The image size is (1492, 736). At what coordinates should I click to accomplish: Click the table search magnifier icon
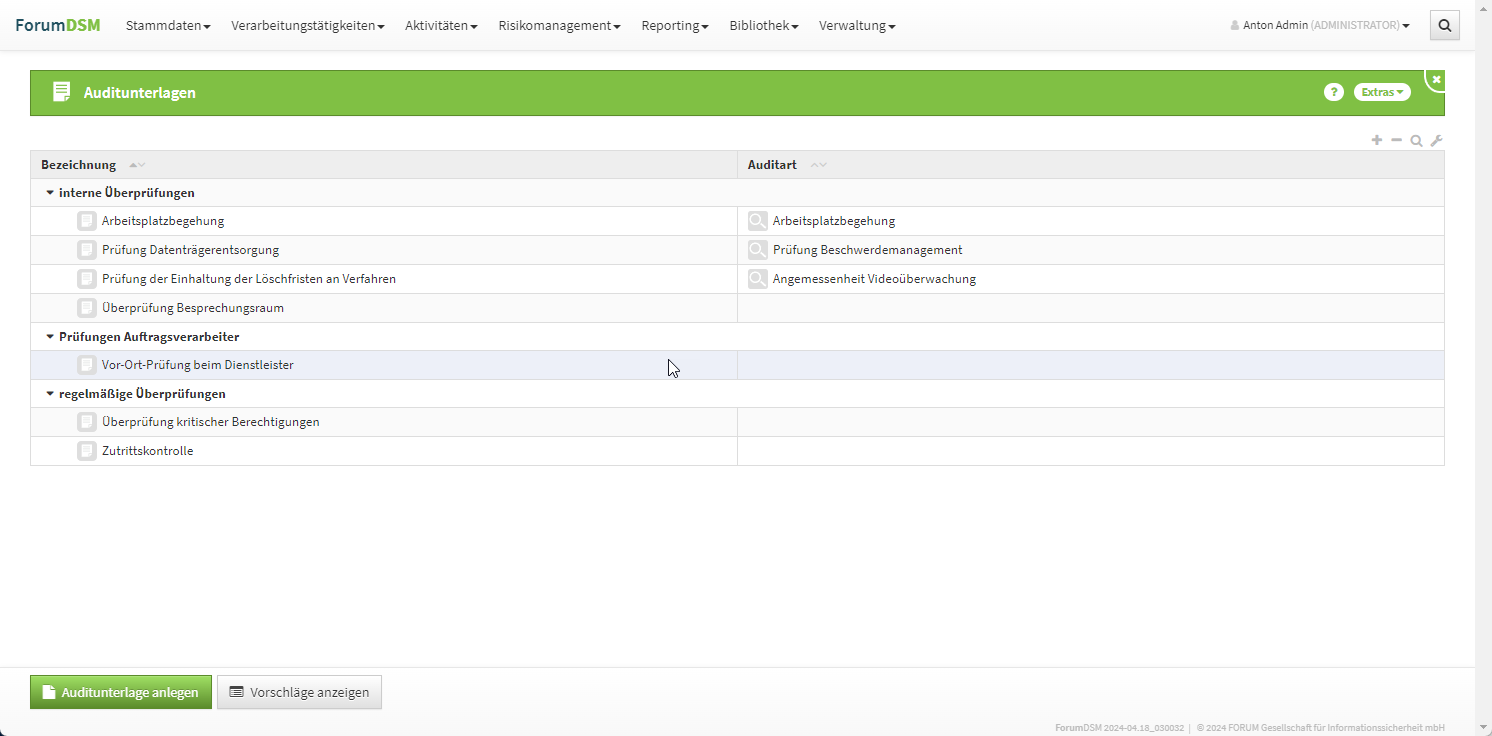pyautogui.click(x=1416, y=141)
